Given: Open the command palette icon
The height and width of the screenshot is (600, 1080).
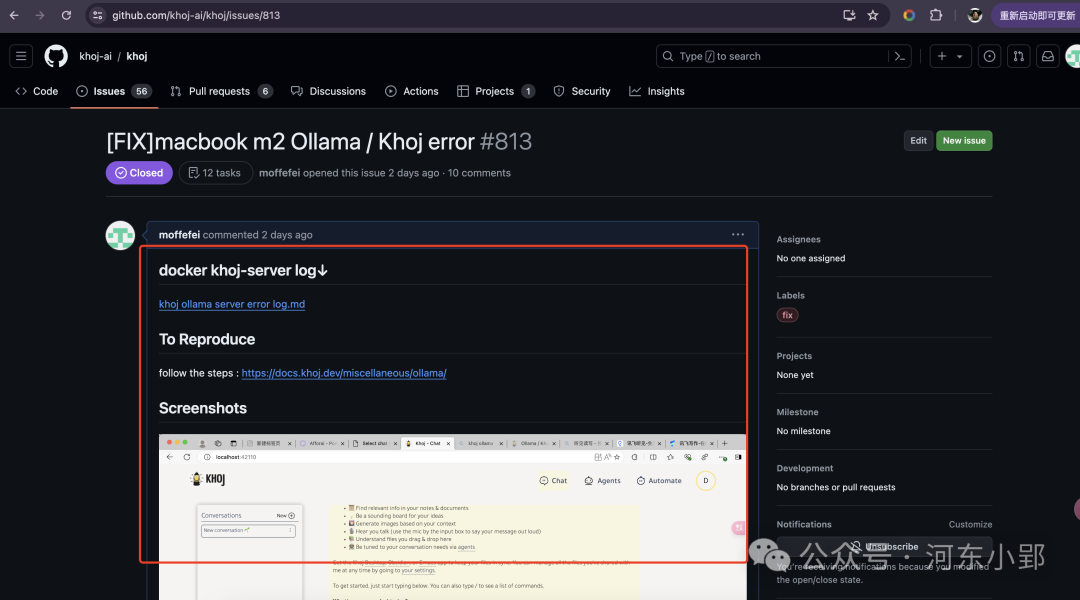Looking at the screenshot, I should (x=900, y=56).
